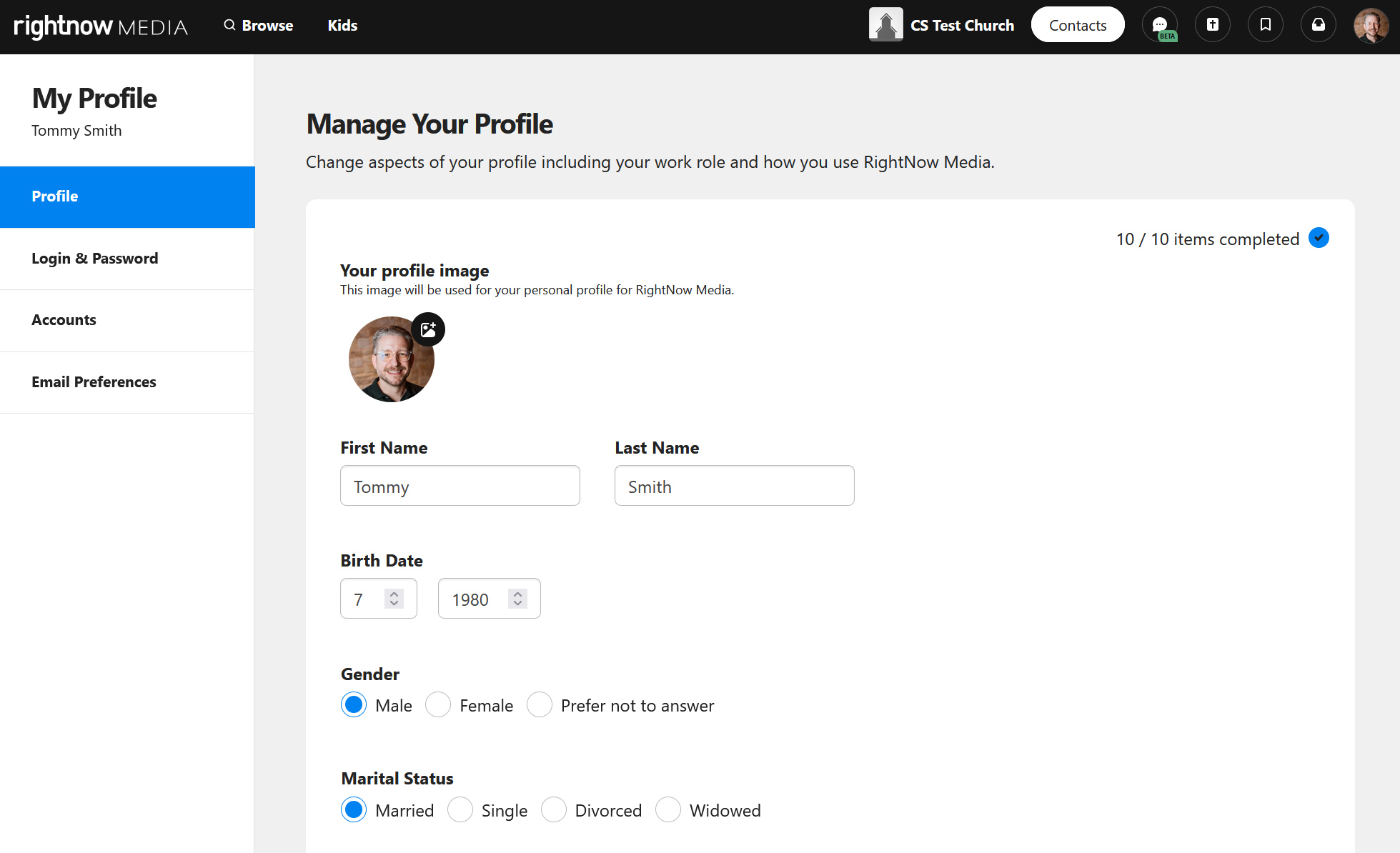Open the Kids link

(x=342, y=26)
